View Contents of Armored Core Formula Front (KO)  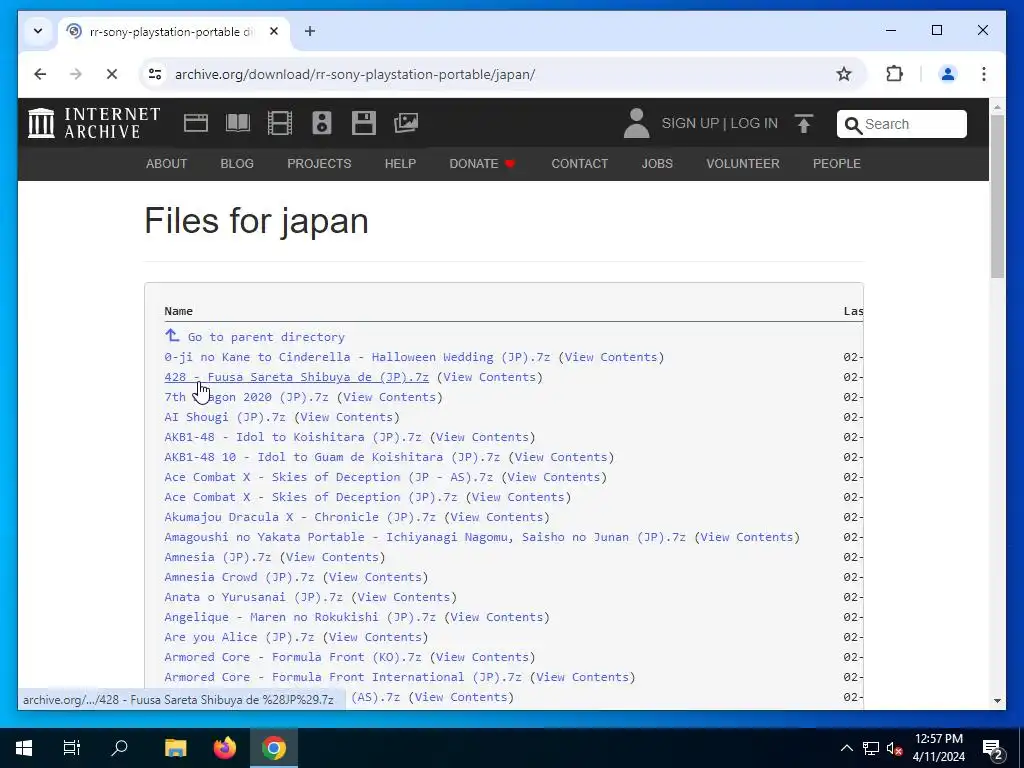(483, 657)
